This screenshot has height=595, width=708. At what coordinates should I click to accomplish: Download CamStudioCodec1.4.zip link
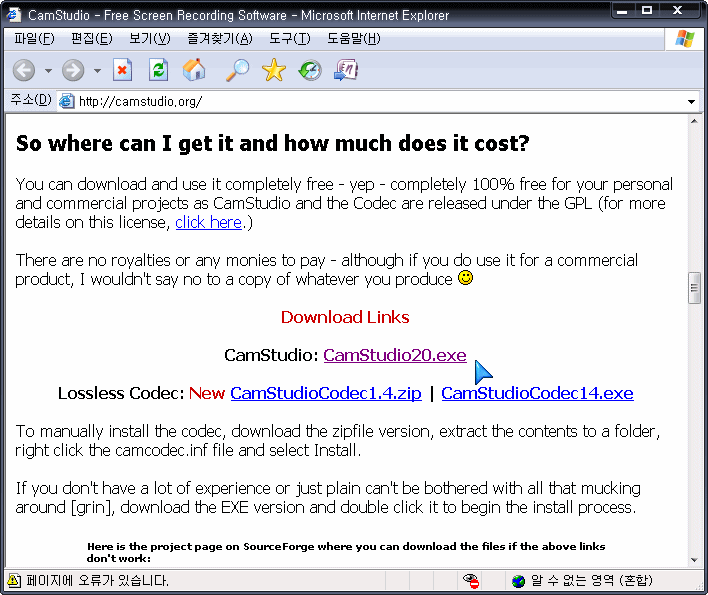point(326,393)
